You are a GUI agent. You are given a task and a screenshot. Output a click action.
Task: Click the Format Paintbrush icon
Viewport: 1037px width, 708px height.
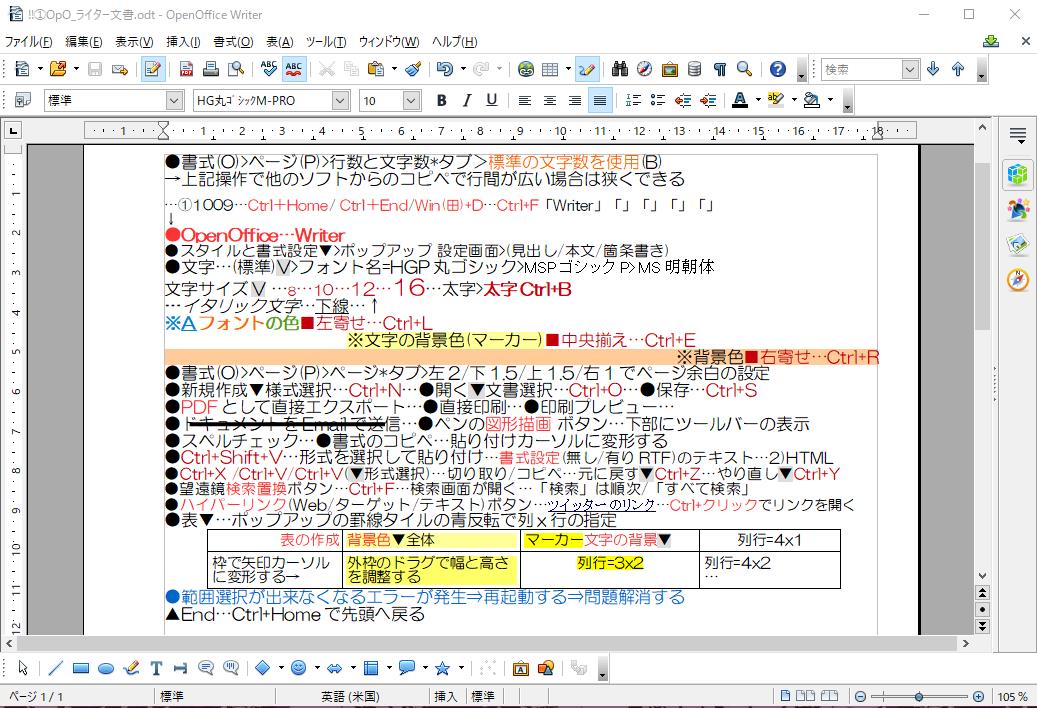click(x=413, y=69)
